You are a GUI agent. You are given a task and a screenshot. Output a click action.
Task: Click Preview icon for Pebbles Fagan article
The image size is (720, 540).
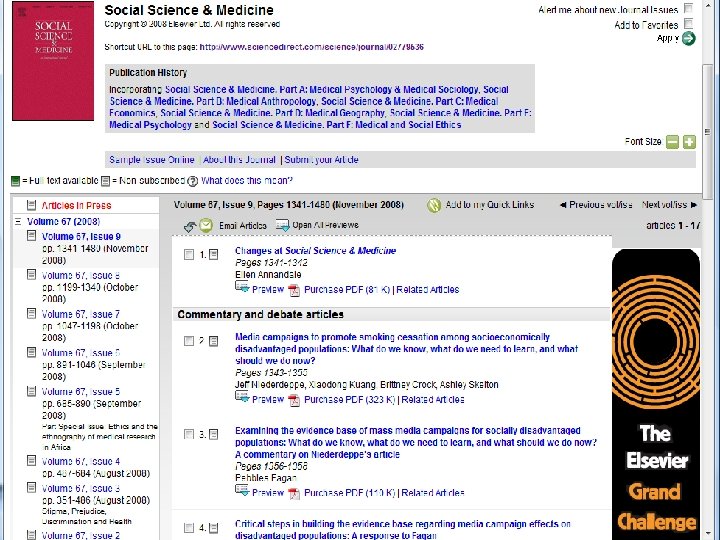[x=242, y=492]
